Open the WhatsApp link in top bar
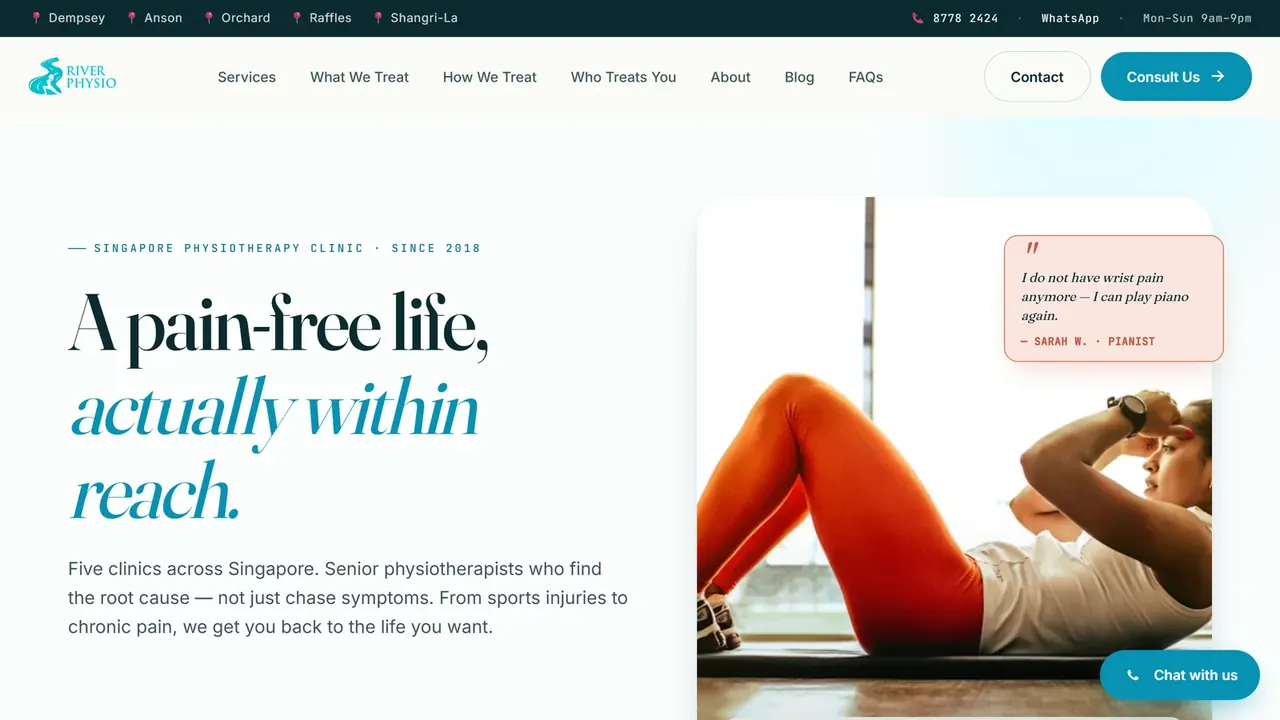 (1070, 18)
